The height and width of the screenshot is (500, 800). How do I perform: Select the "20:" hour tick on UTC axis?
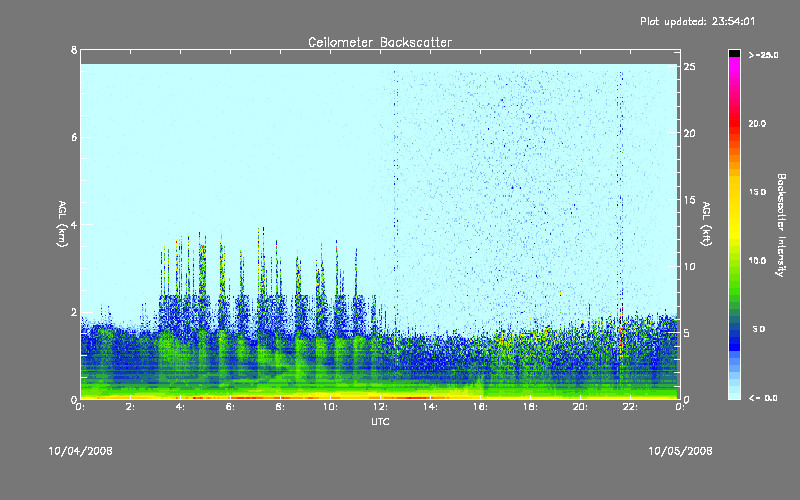click(x=580, y=407)
